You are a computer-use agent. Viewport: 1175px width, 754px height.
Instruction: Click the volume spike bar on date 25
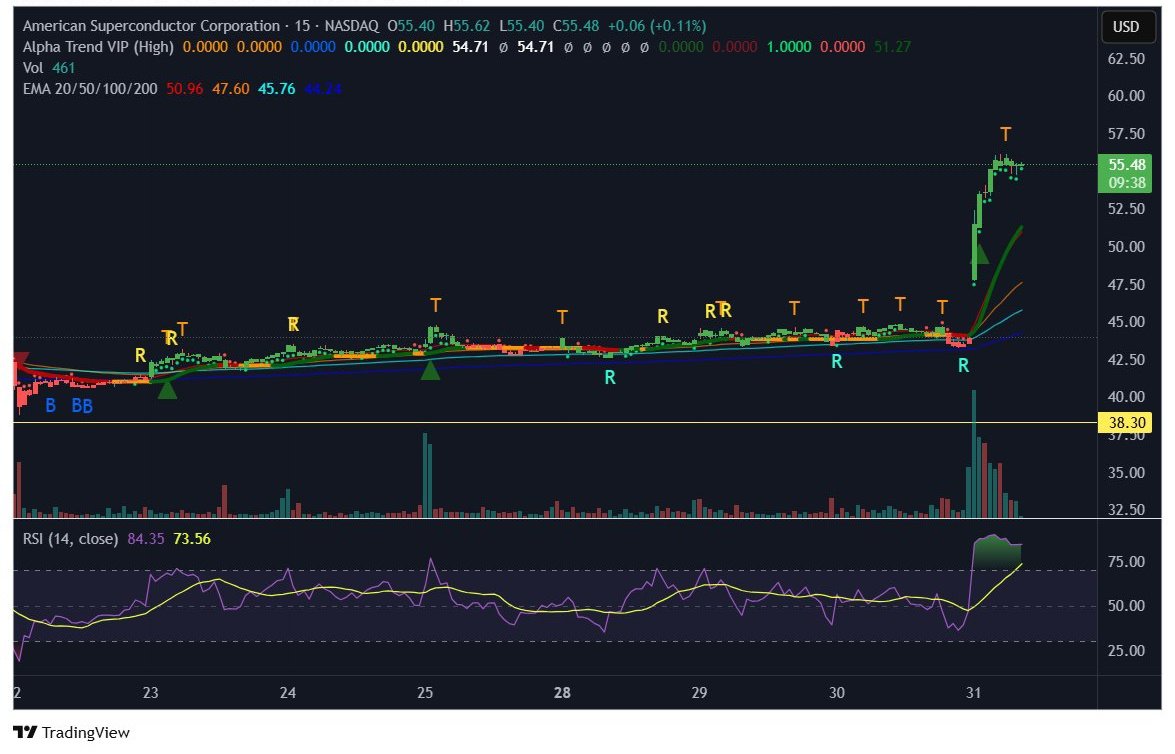coord(424,475)
